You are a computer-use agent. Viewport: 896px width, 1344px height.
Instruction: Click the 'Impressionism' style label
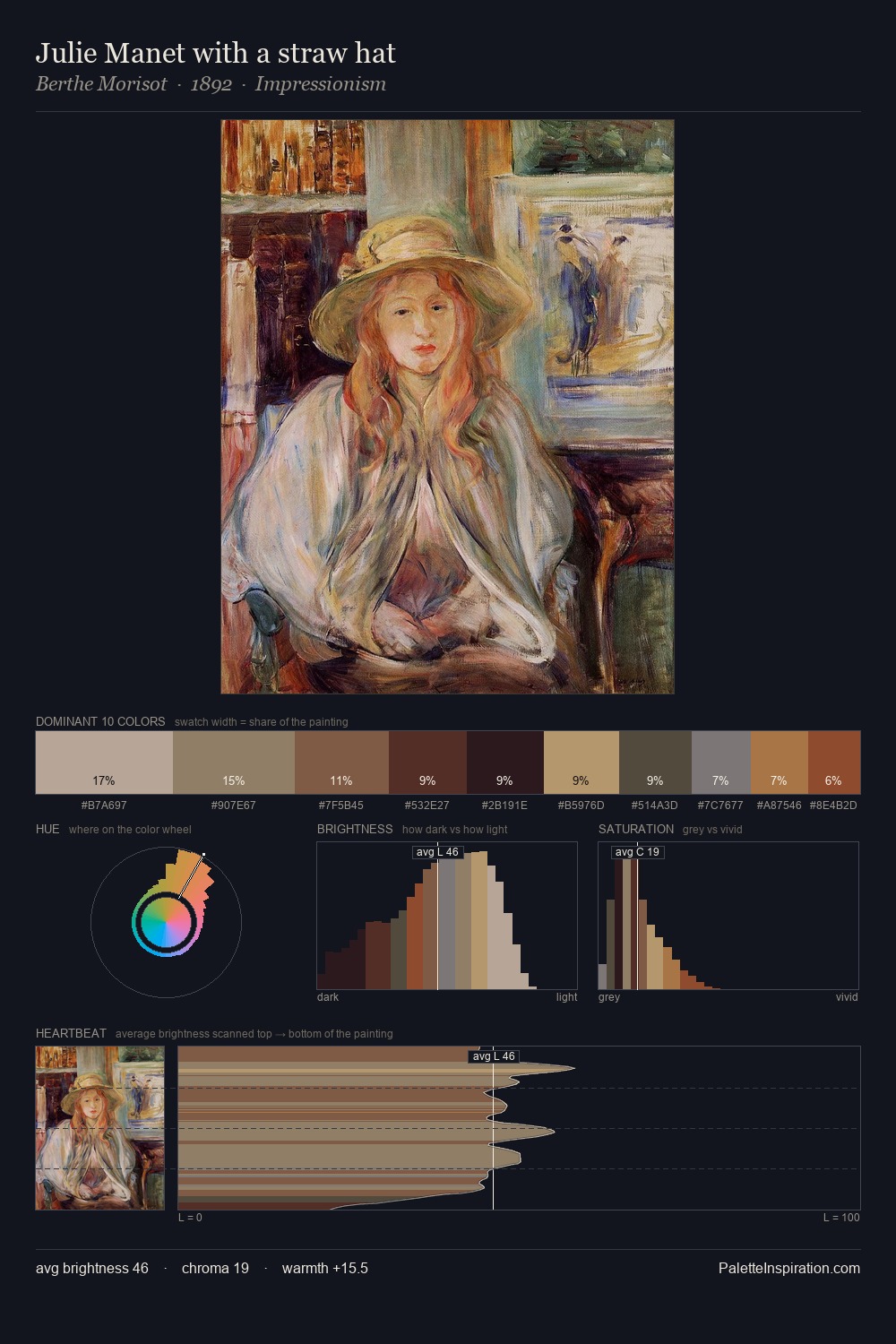coord(321,84)
